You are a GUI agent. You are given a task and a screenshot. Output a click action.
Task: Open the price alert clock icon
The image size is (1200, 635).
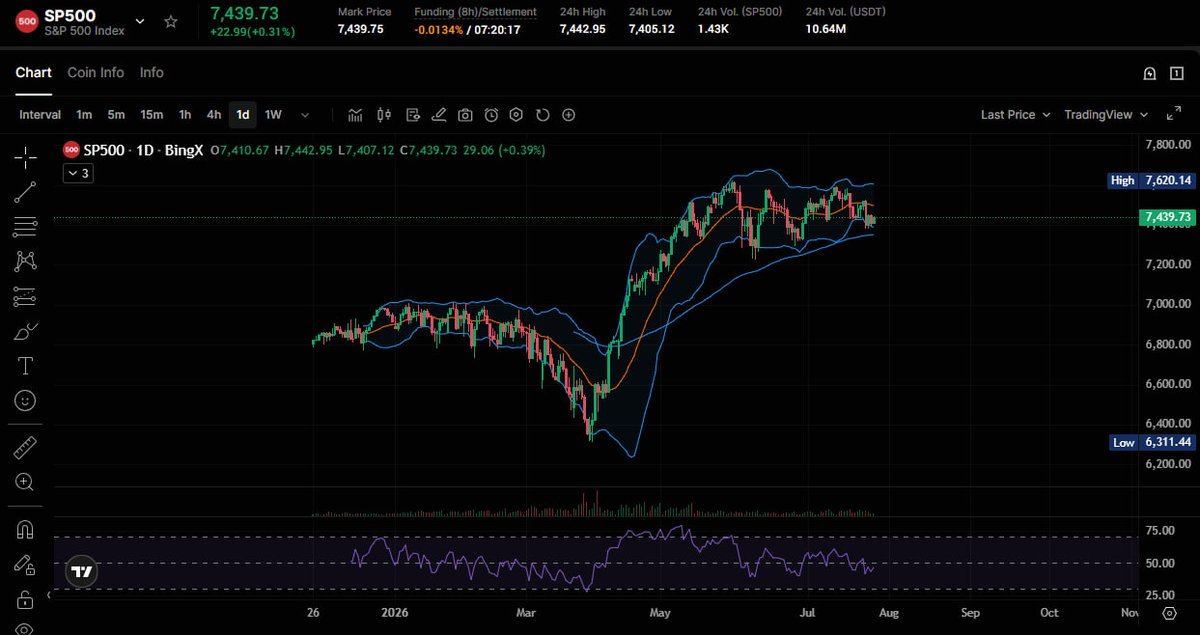[491, 115]
